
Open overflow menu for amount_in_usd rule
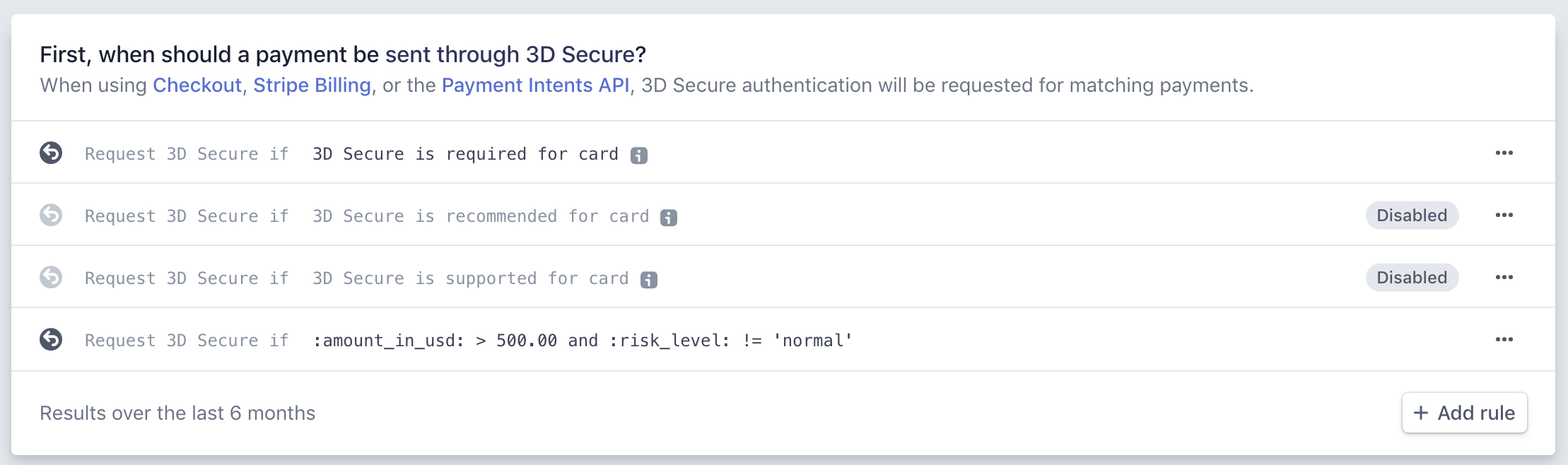pyautogui.click(x=1504, y=339)
